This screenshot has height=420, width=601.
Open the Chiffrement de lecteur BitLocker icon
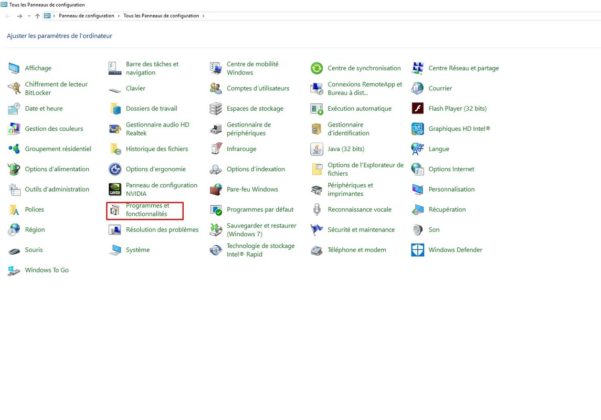[14, 88]
